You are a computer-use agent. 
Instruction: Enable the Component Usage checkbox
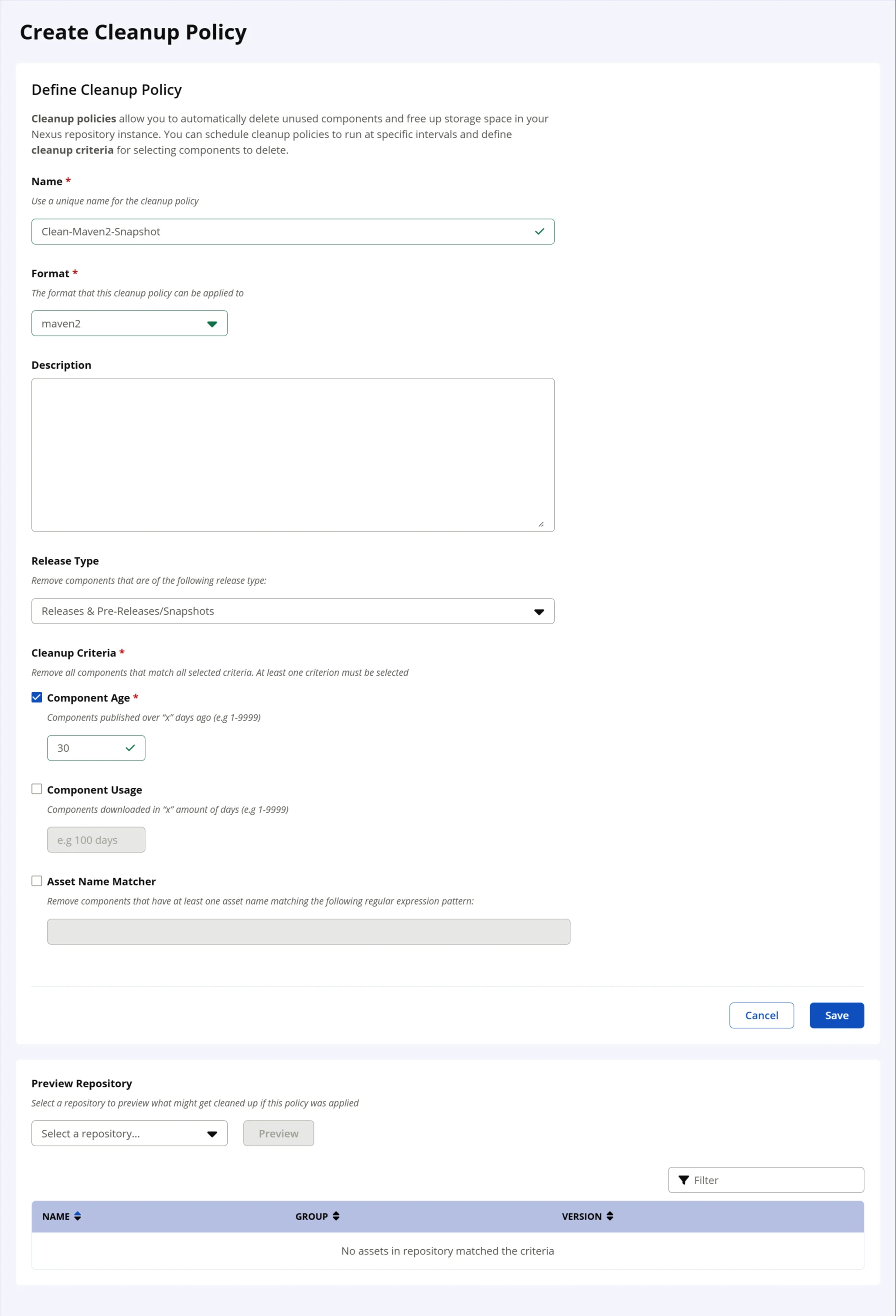pos(37,789)
